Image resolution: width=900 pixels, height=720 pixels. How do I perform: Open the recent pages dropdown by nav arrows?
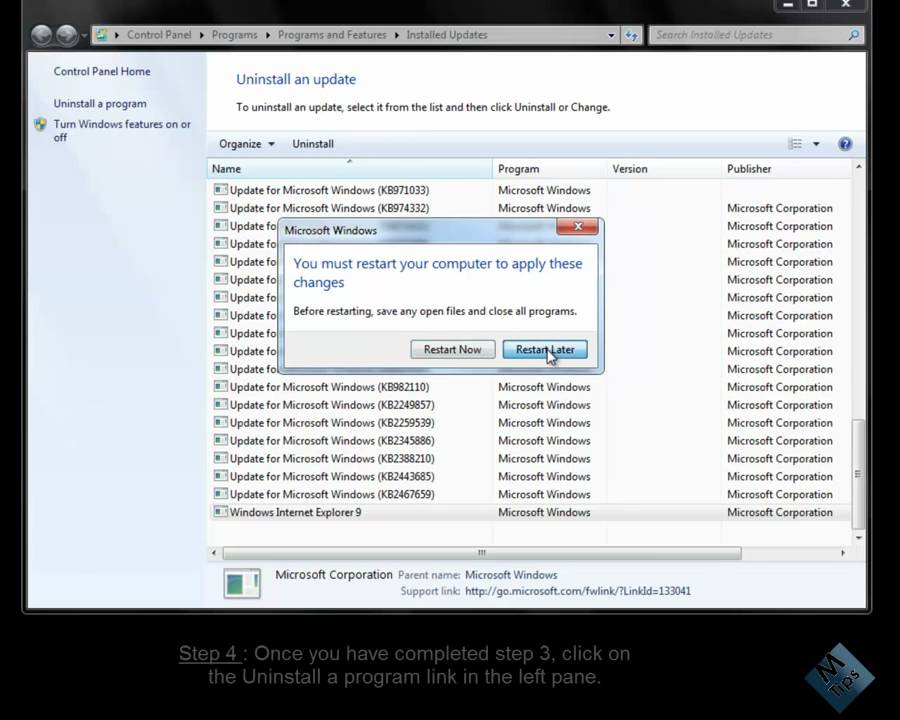coord(84,36)
